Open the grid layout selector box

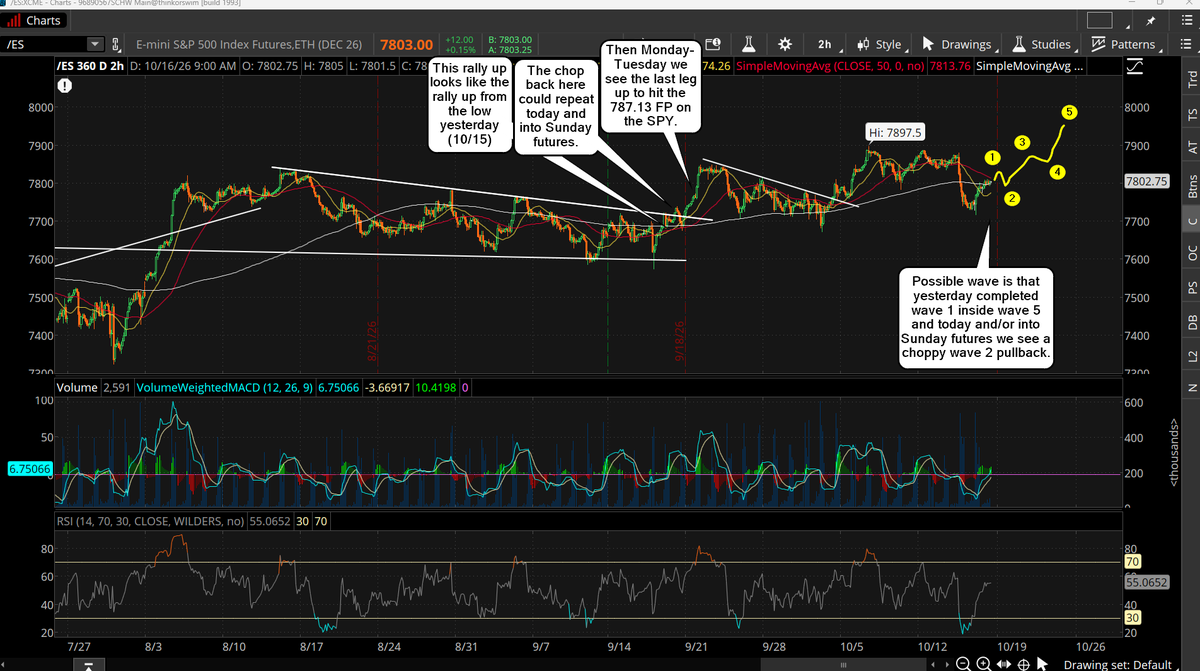pos(1098,20)
